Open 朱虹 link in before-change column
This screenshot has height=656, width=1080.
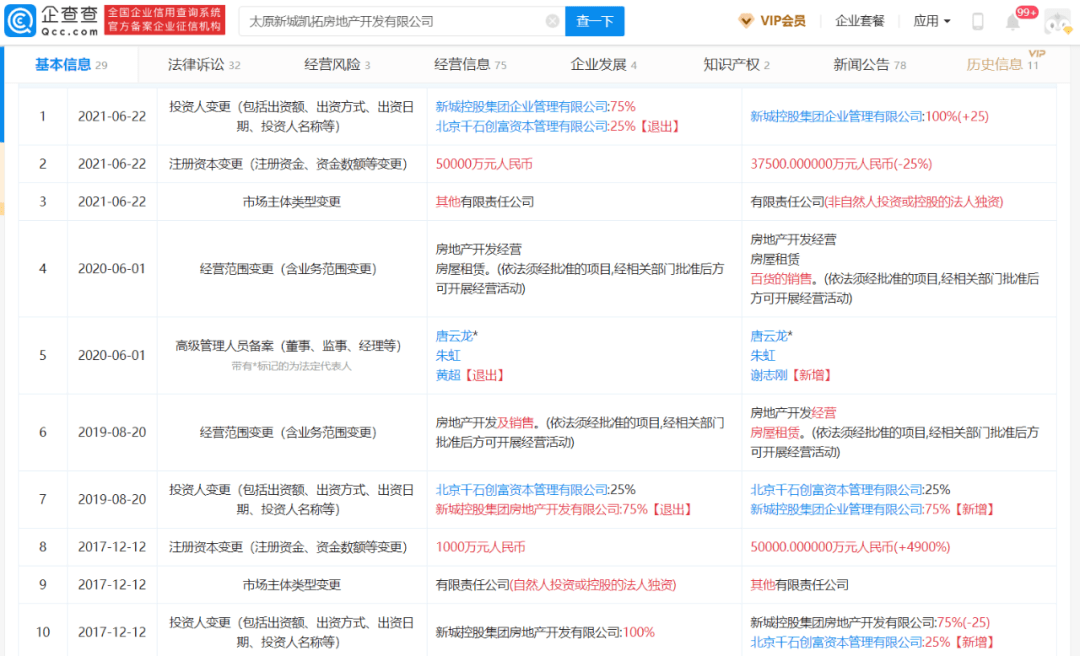click(x=448, y=356)
